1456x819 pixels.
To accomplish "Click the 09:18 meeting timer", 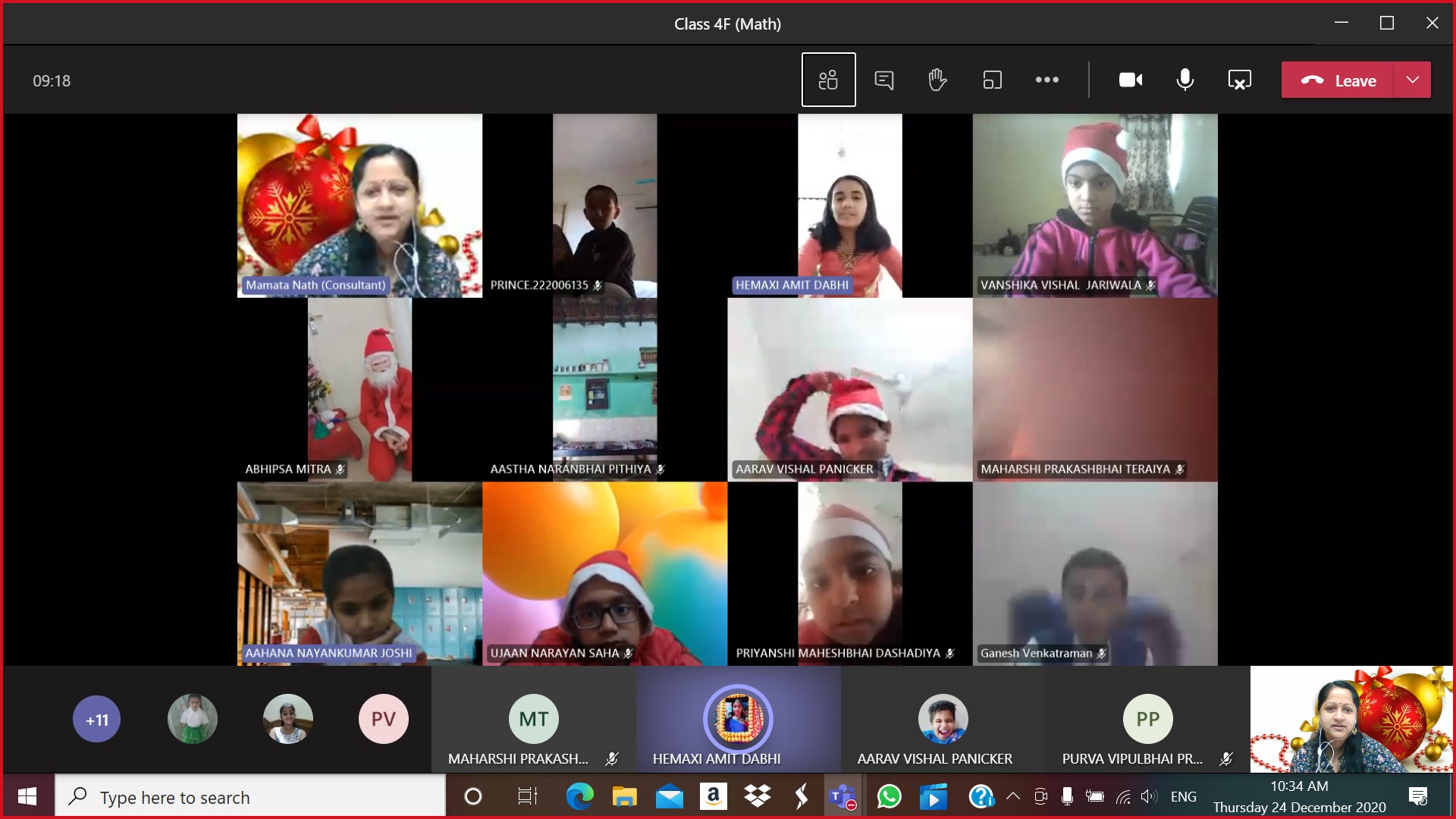I will pos(52,80).
